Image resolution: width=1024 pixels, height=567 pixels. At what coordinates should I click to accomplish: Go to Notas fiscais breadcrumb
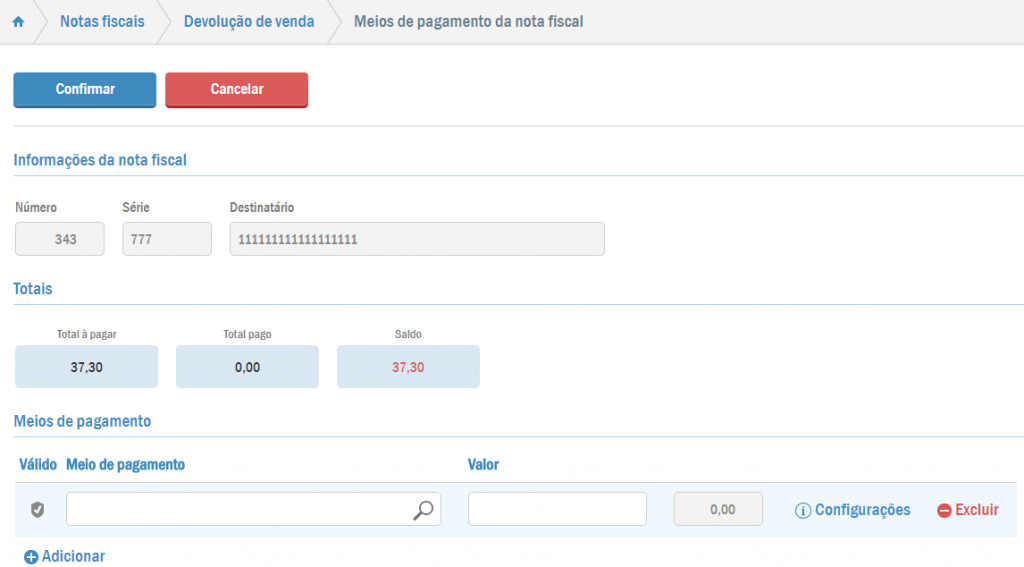coord(102,22)
